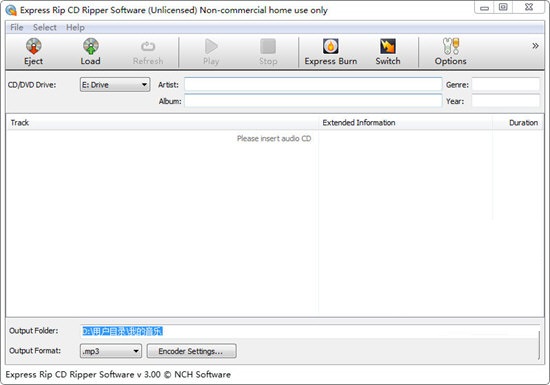
Task: Click the Express Rip app icon in title bar
Action: pos(11,10)
